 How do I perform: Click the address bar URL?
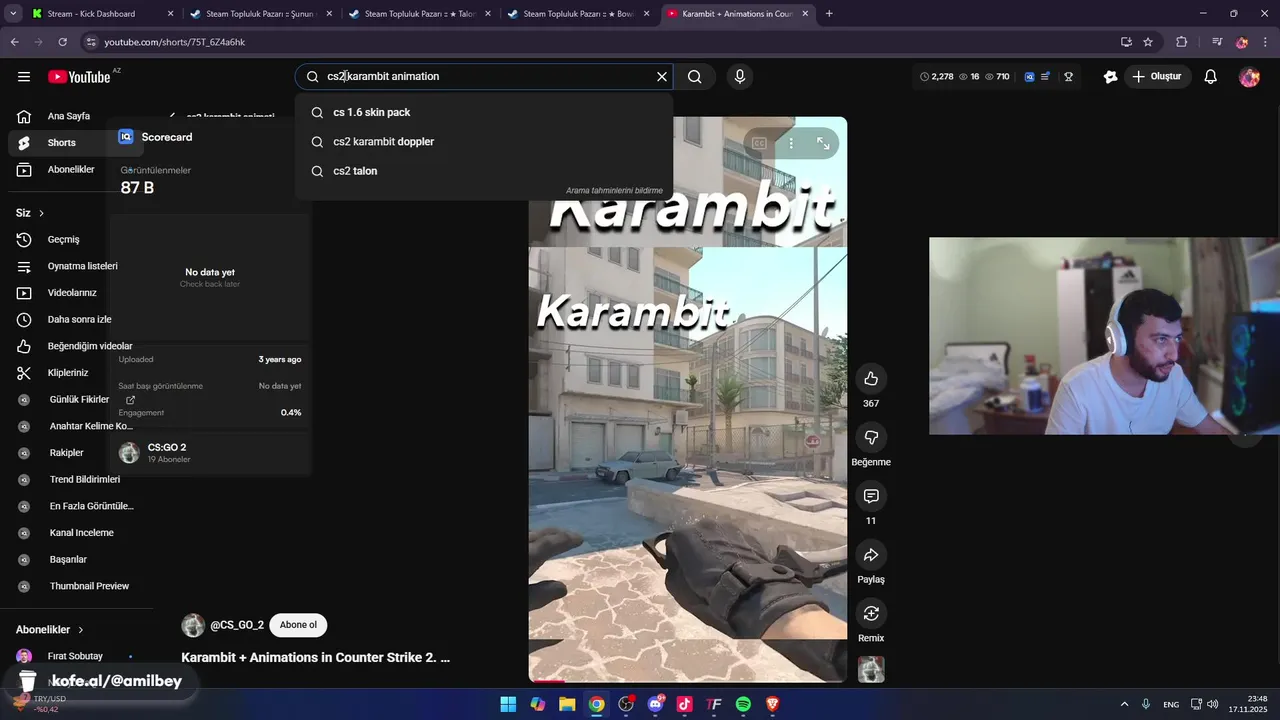click(x=174, y=42)
